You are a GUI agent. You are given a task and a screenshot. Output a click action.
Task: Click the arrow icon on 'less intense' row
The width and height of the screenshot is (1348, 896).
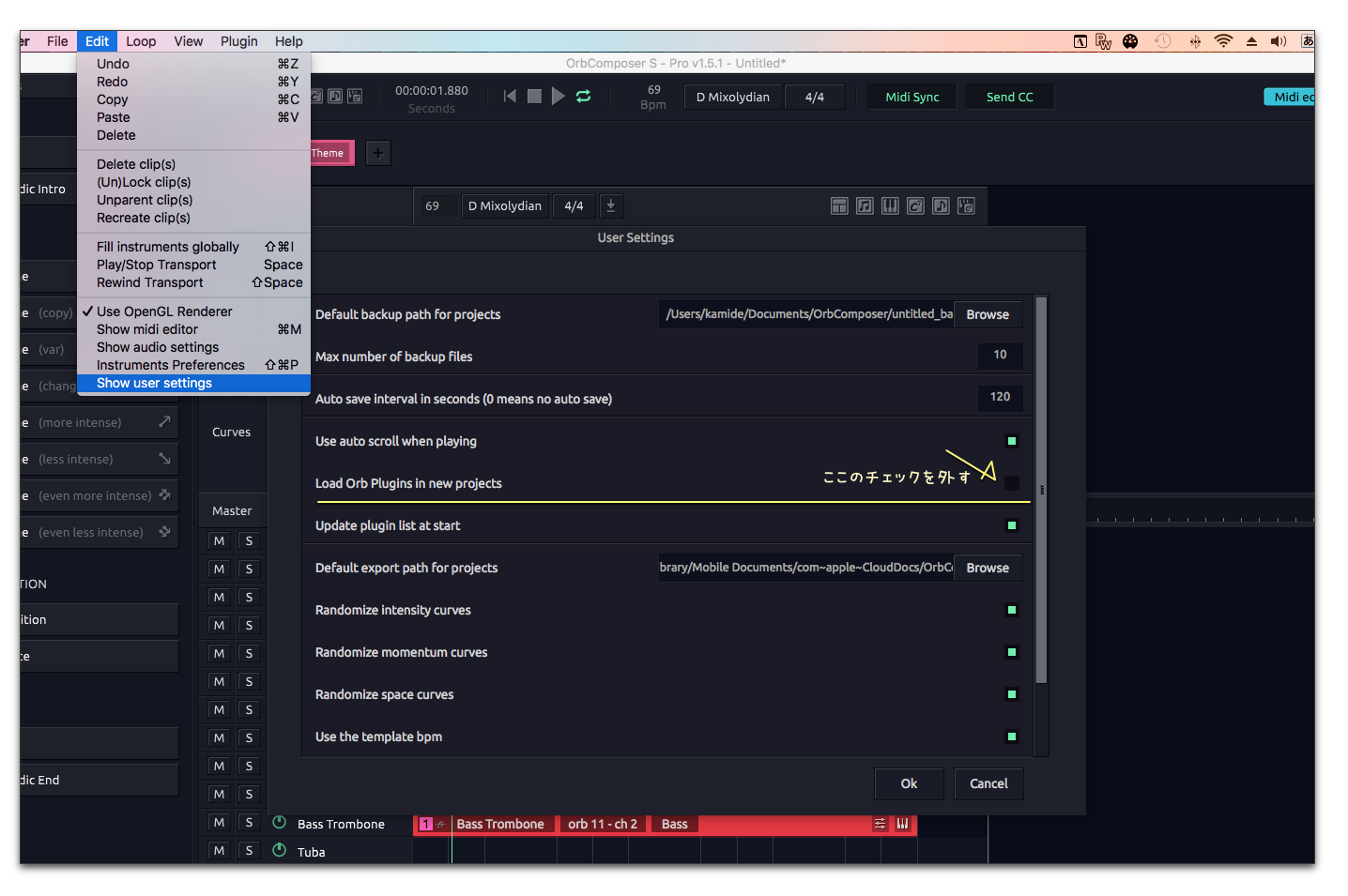(x=164, y=459)
